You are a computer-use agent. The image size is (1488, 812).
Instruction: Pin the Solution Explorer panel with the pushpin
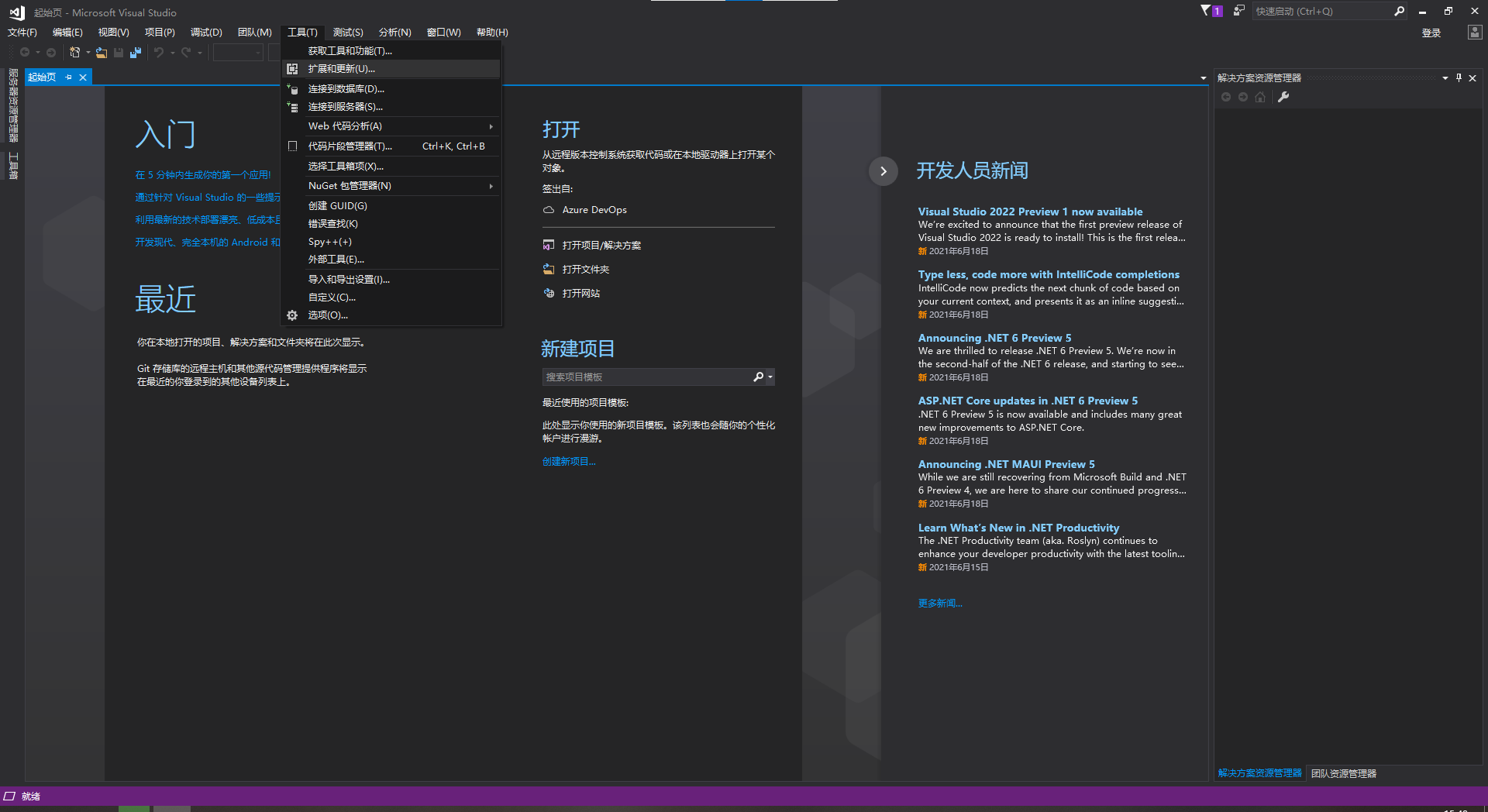tap(1458, 77)
